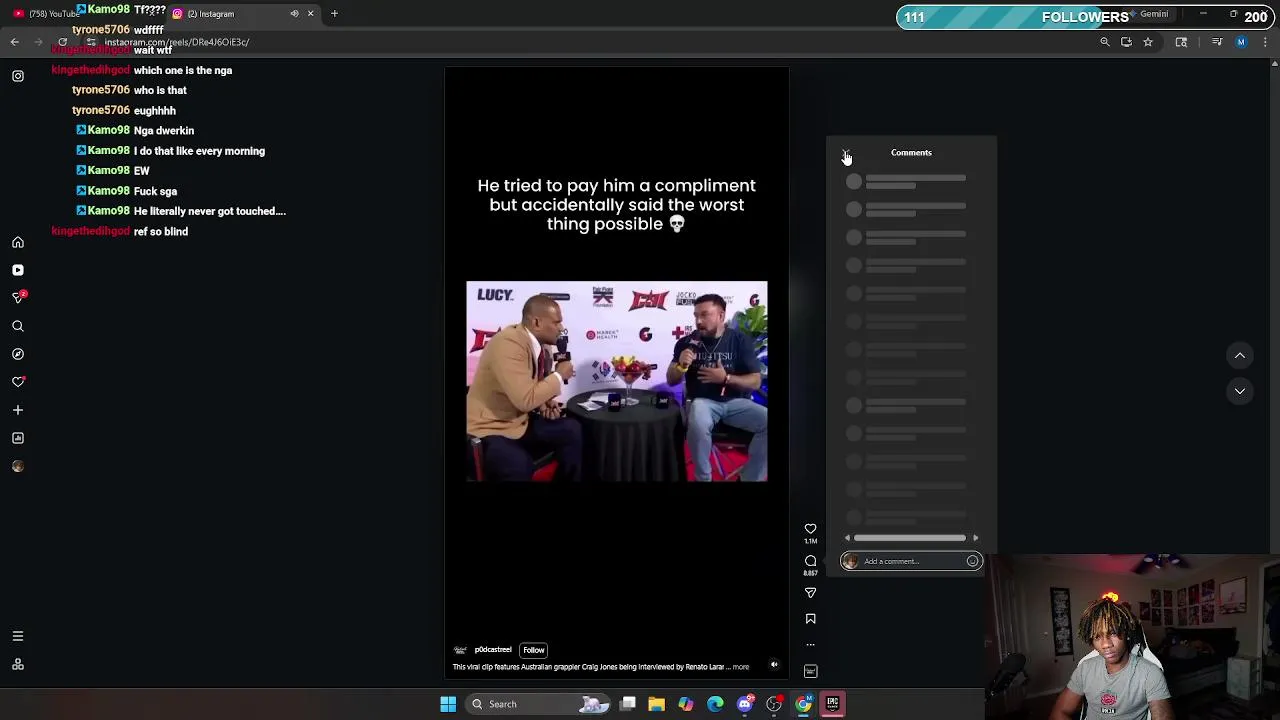Click the comments horizontal scrollbar

pos(910,538)
